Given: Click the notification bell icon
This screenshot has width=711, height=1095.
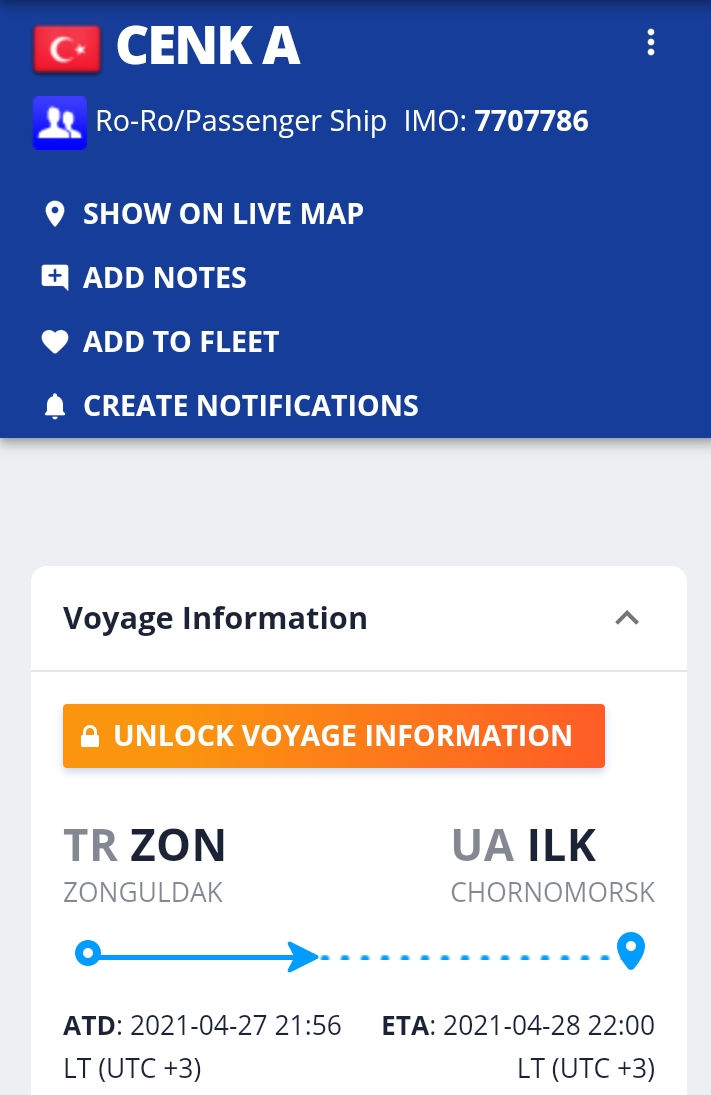Looking at the screenshot, I should click(54, 406).
